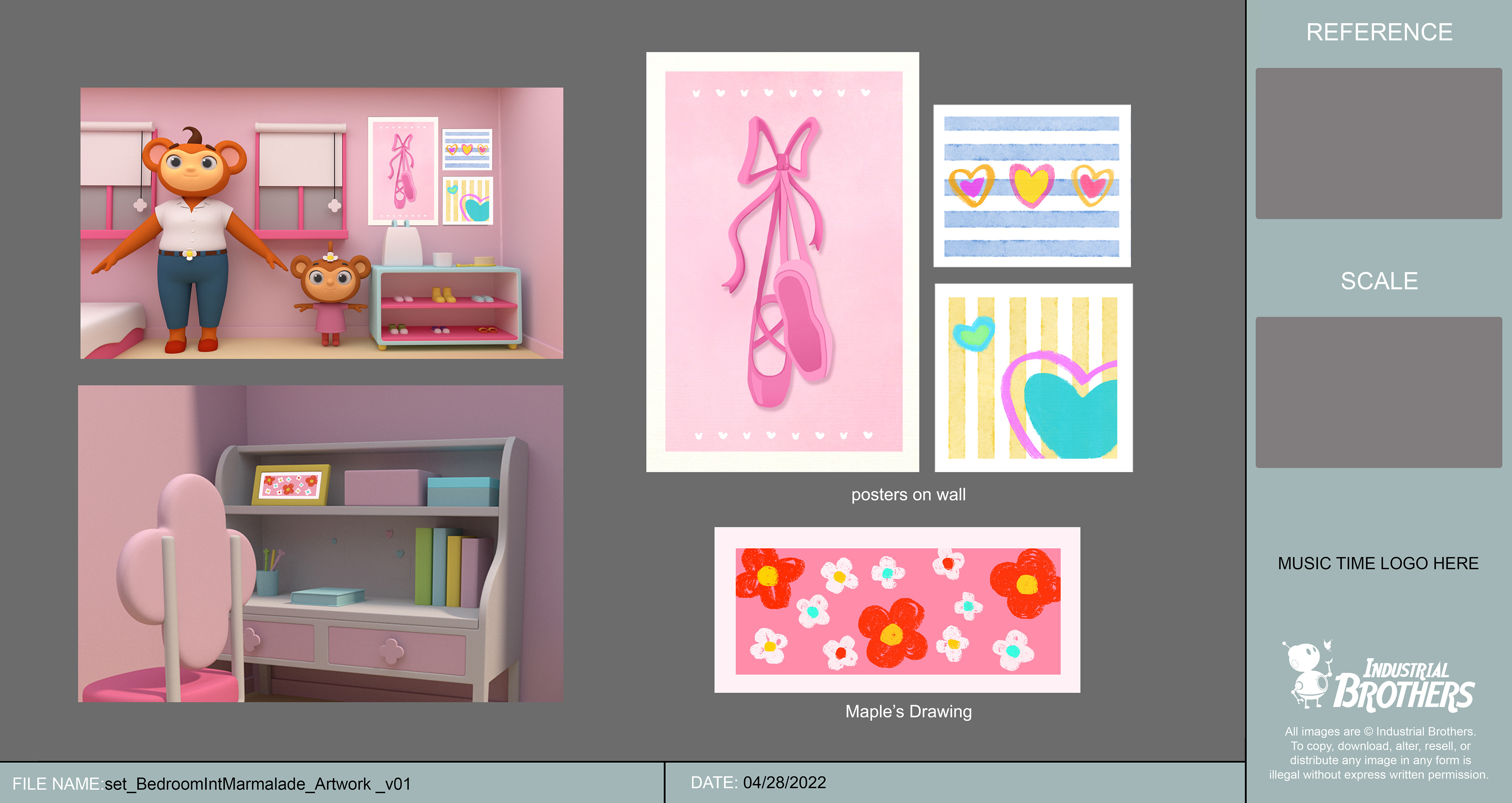This screenshot has height=803, width=1512.
Task: Click the ballet slippers poster artwork
Action: click(782, 262)
